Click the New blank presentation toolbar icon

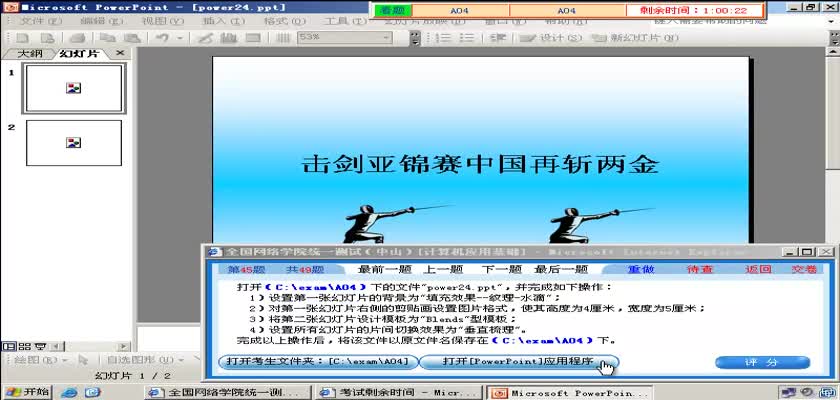click(x=22, y=38)
